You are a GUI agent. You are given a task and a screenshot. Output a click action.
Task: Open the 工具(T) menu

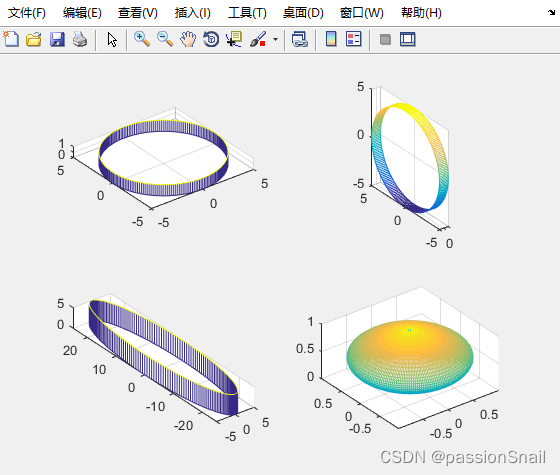pos(247,13)
